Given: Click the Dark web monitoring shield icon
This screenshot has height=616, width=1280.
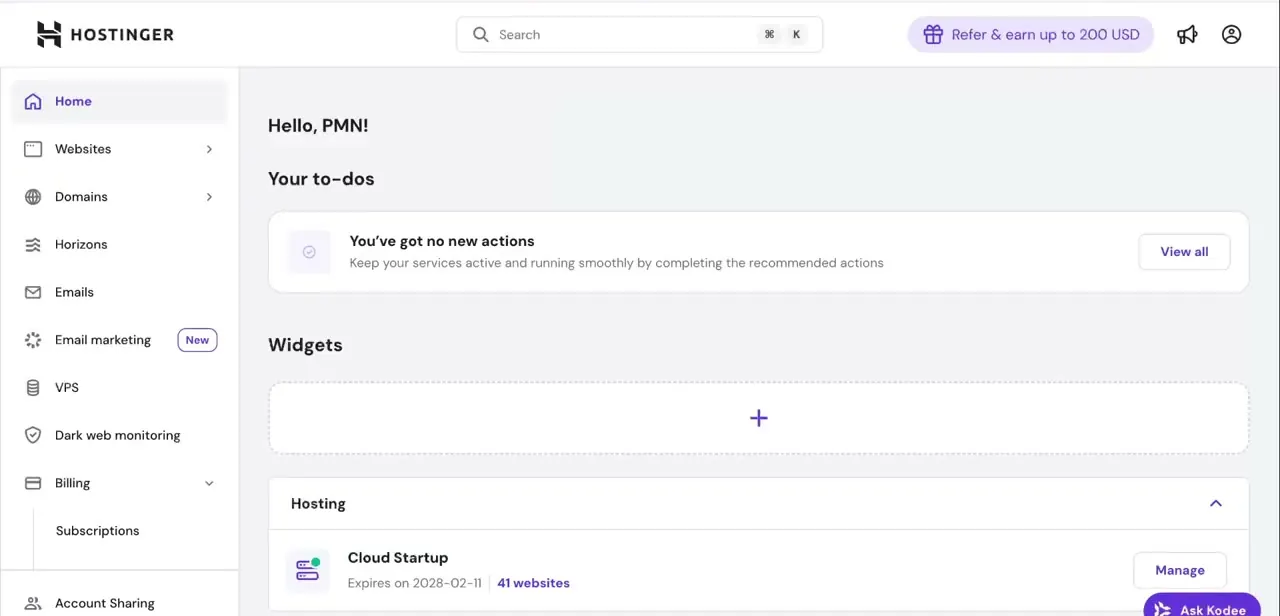Looking at the screenshot, I should pyautogui.click(x=33, y=435).
